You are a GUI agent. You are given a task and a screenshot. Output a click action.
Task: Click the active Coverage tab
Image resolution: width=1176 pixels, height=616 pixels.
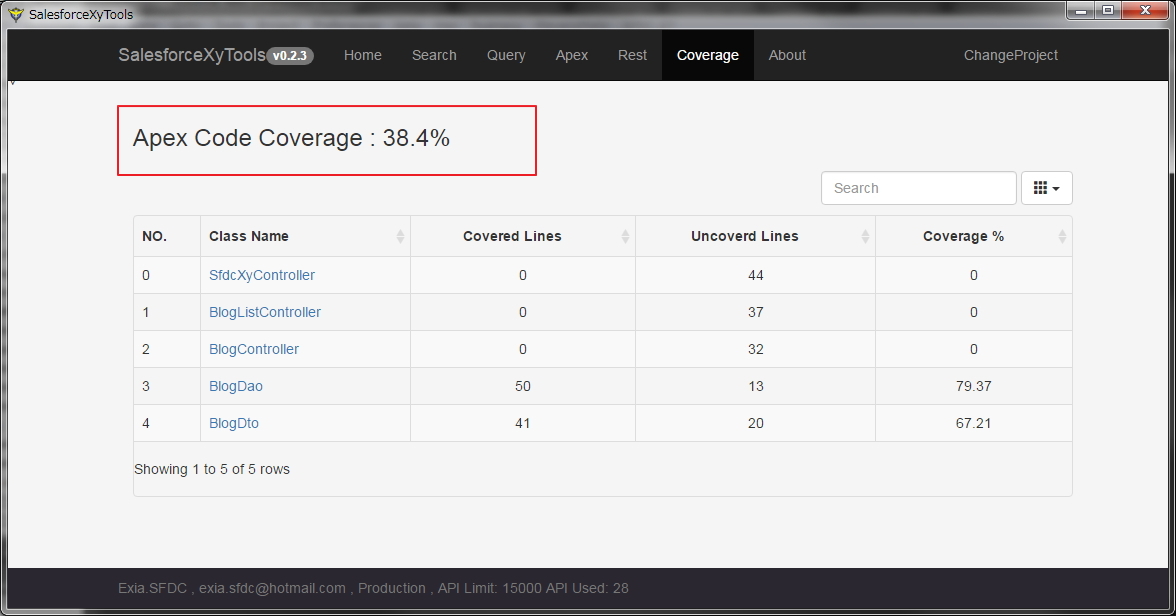pyautogui.click(x=708, y=56)
